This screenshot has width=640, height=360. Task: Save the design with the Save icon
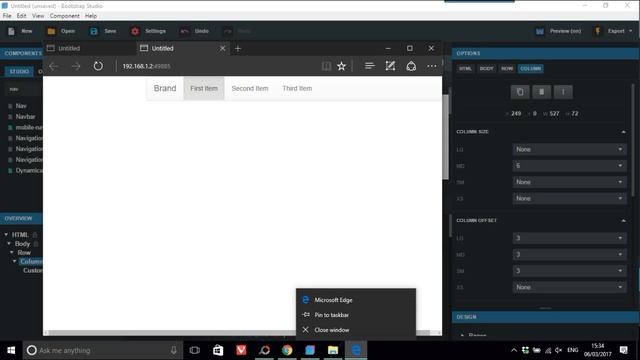coord(94,31)
